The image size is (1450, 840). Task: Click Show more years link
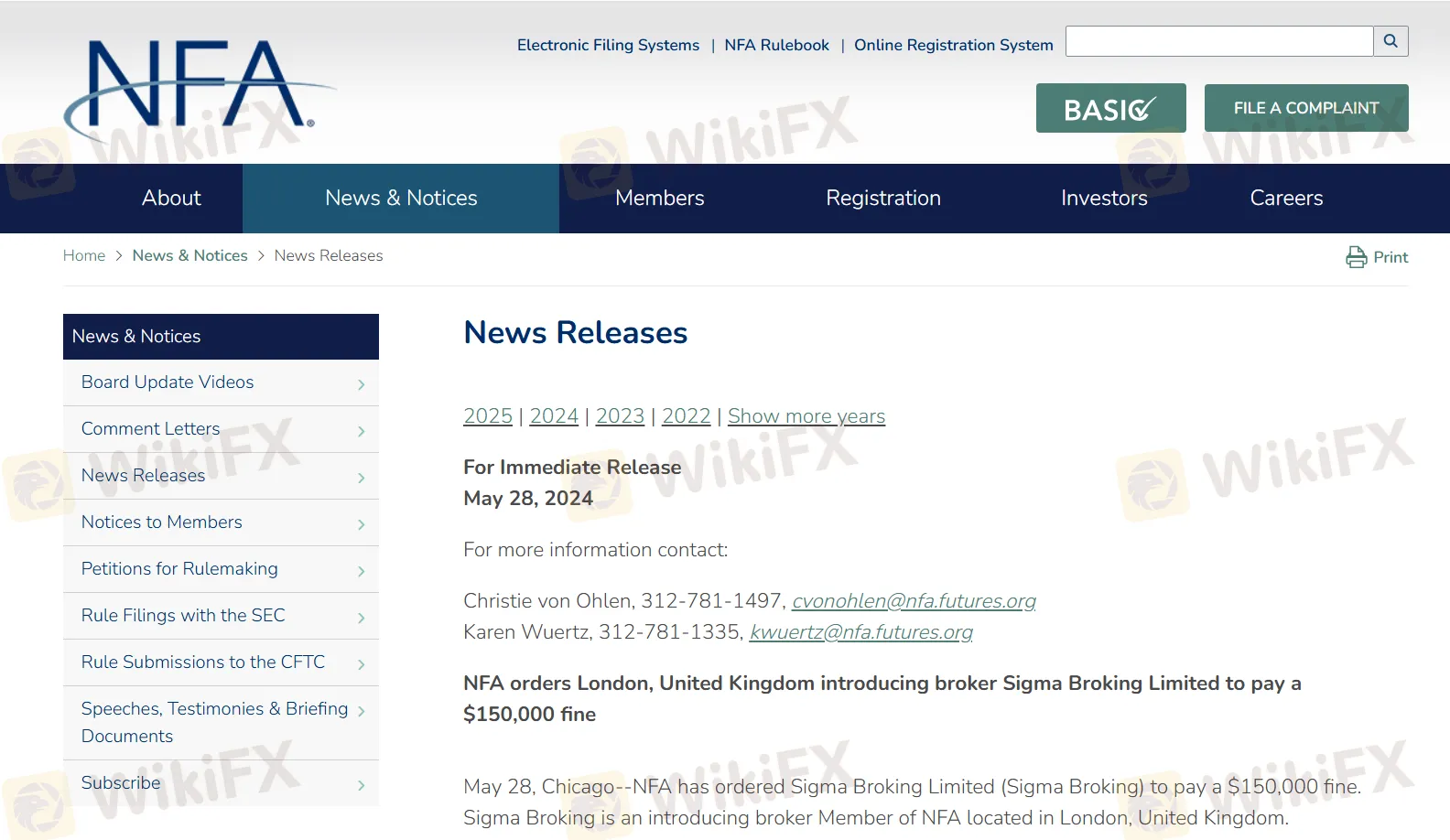pos(806,416)
